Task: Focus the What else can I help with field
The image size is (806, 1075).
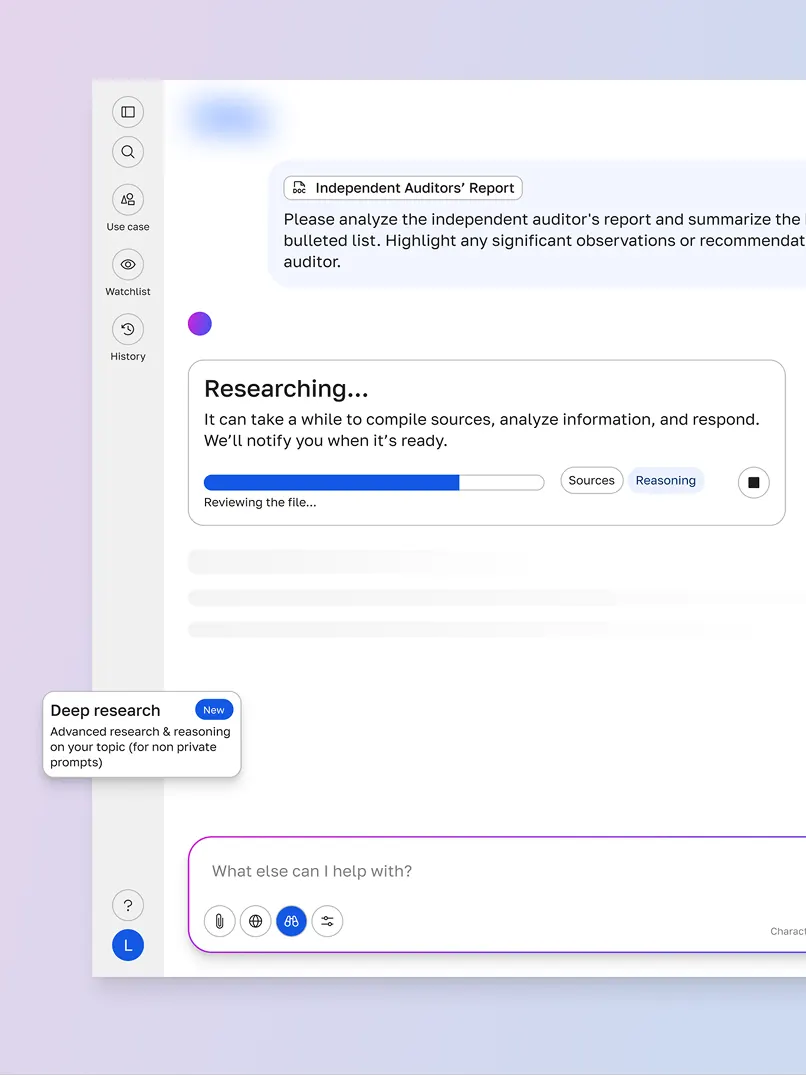Action: [x=400, y=871]
